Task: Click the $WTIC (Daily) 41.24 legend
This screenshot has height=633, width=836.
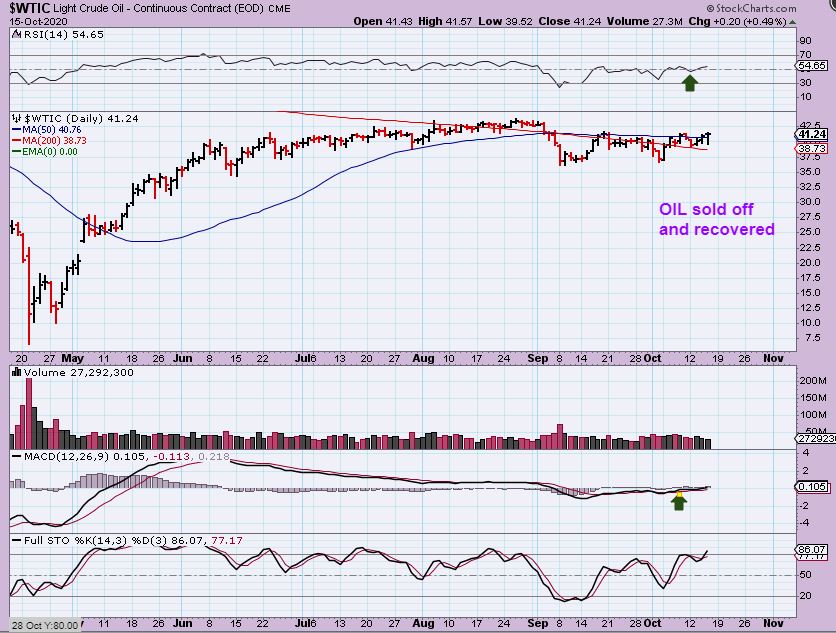Action: click(81, 118)
